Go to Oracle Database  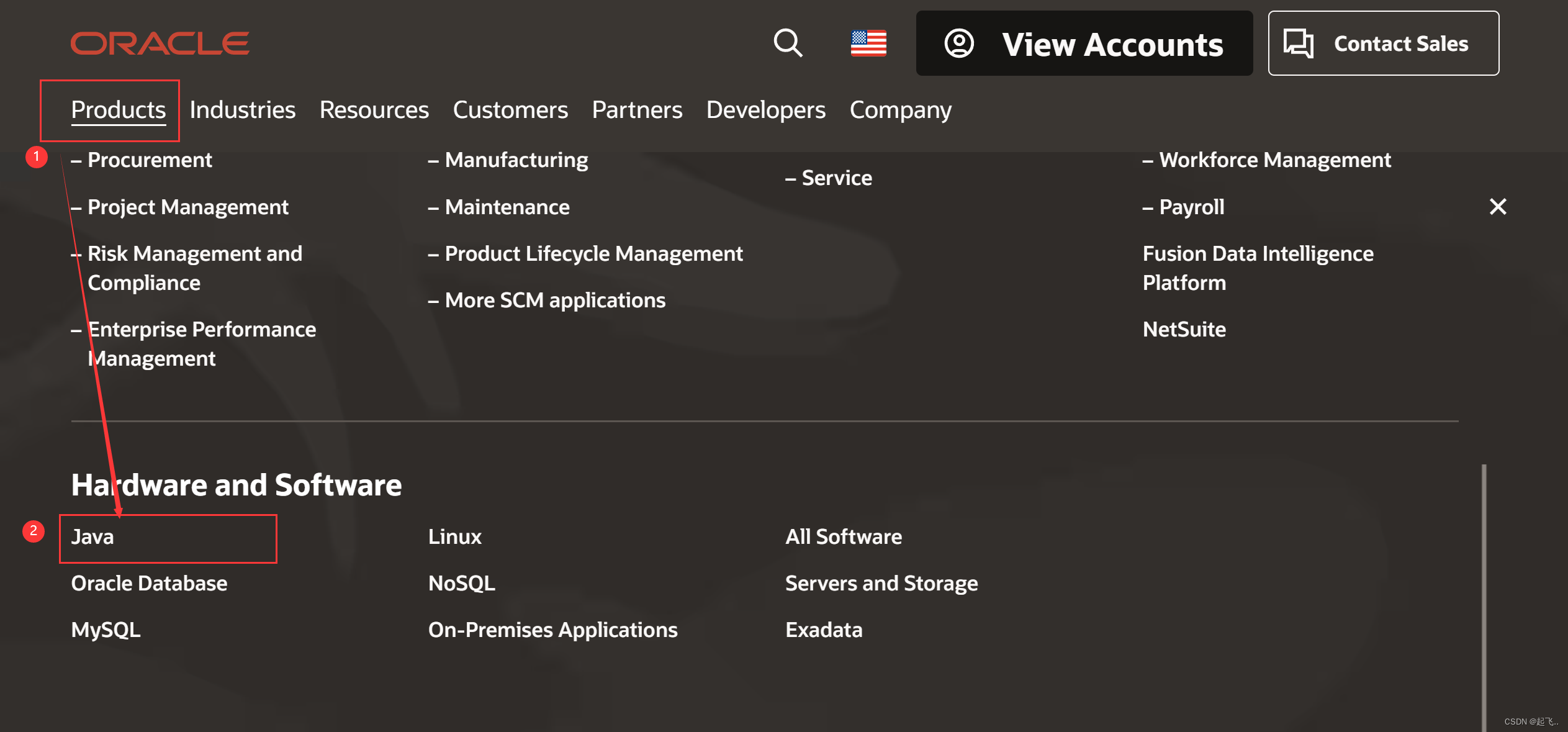click(149, 583)
